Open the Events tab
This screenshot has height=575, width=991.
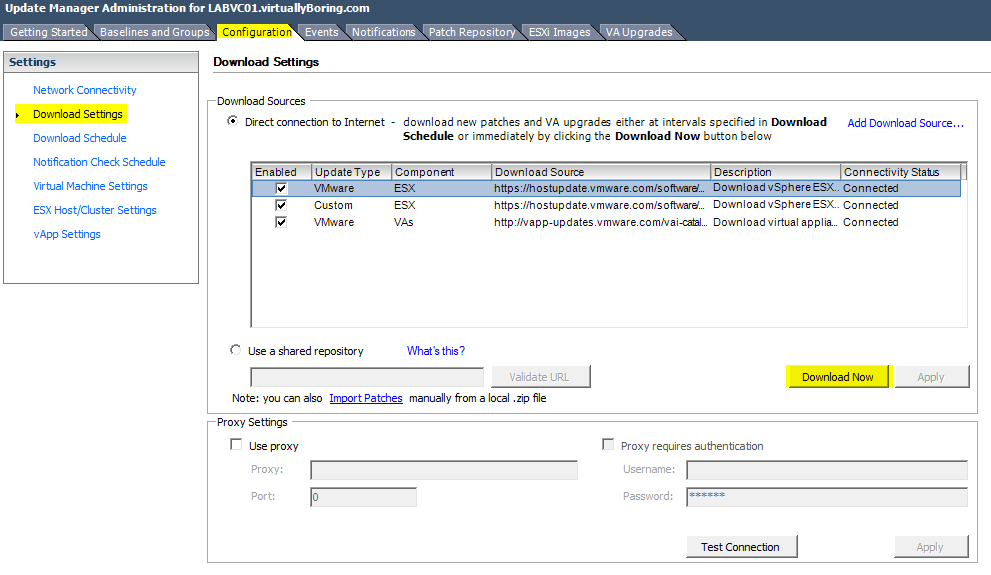pos(322,32)
